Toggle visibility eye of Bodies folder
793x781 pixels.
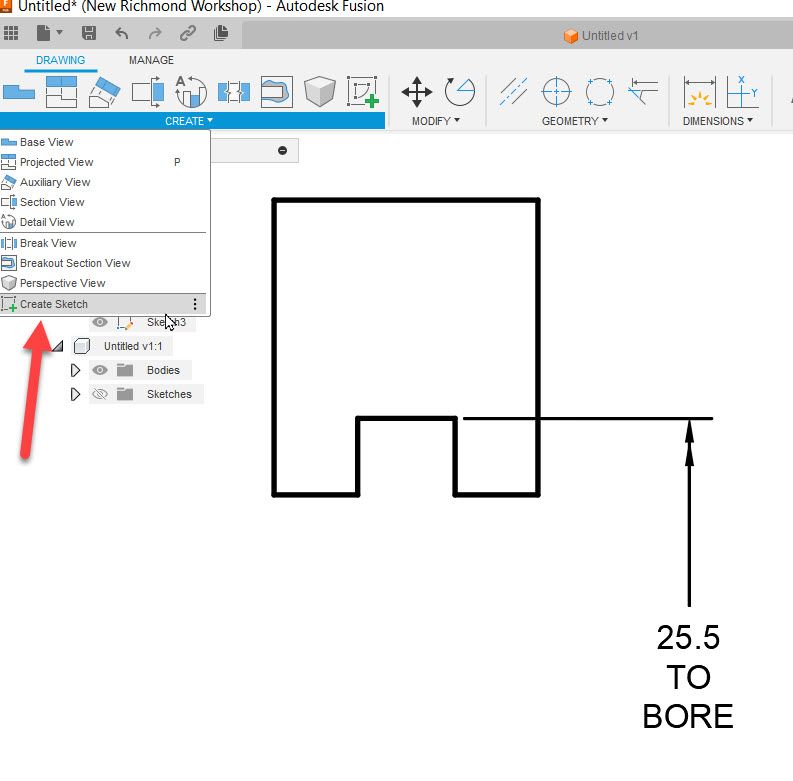point(100,370)
